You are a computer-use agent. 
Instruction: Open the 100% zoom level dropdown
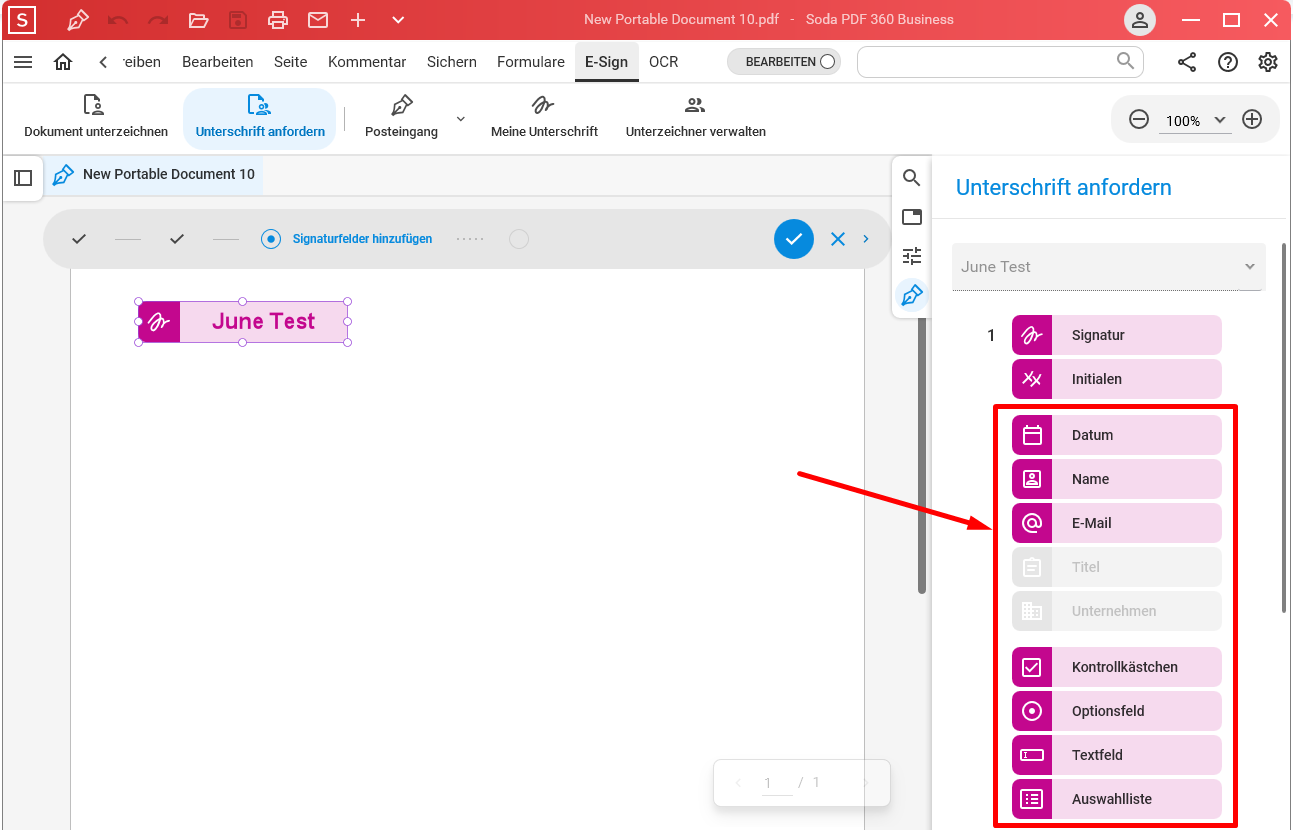tap(1194, 120)
